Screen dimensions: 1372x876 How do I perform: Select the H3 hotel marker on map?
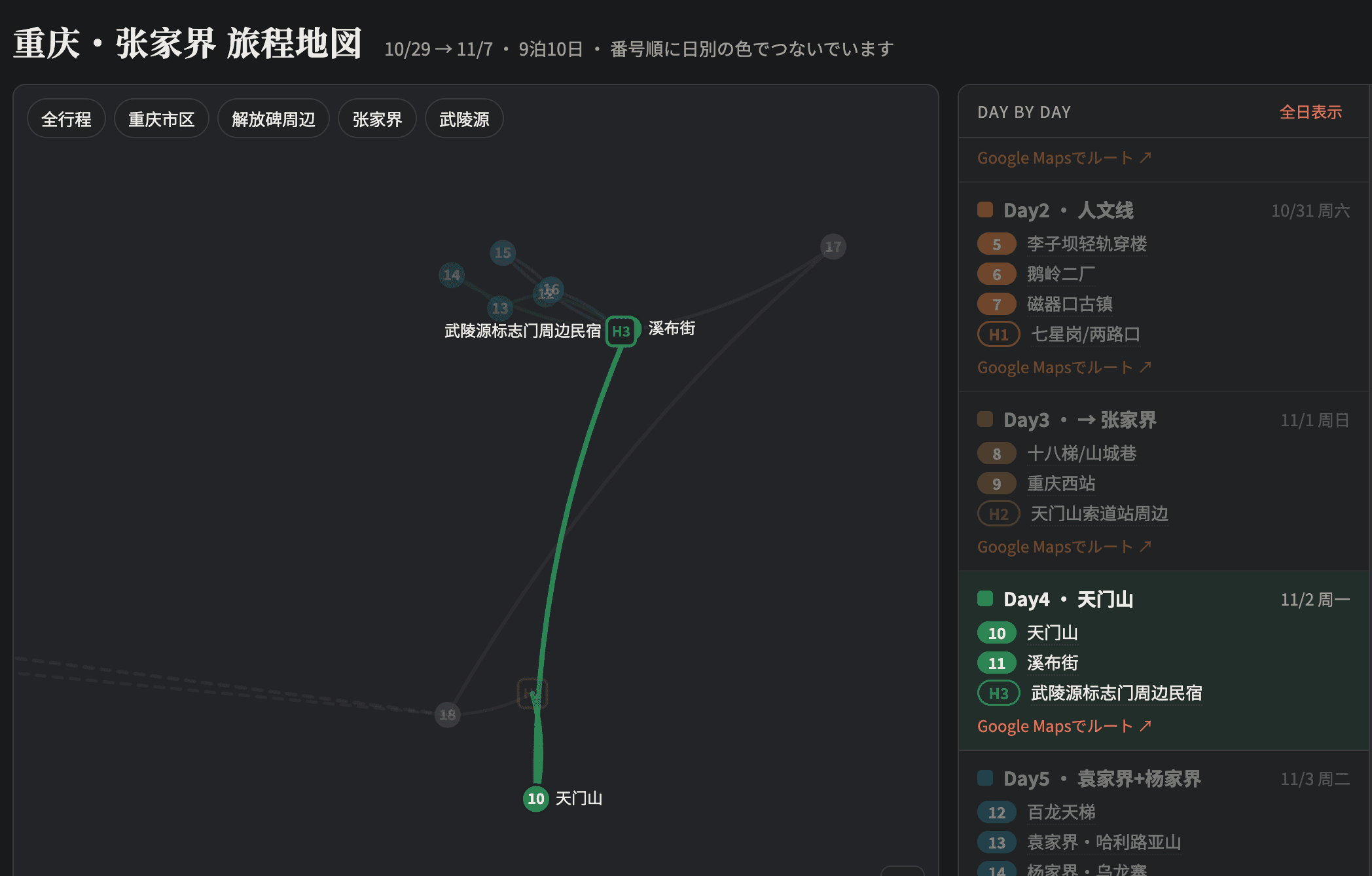coord(621,331)
